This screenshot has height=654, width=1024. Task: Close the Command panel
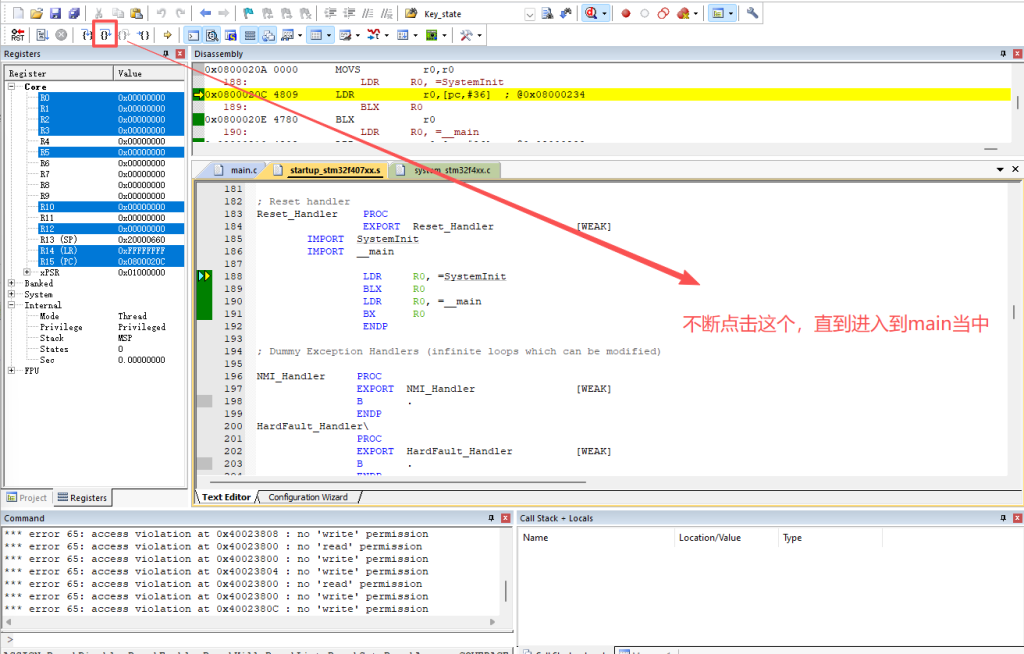[x=506, y=518]
